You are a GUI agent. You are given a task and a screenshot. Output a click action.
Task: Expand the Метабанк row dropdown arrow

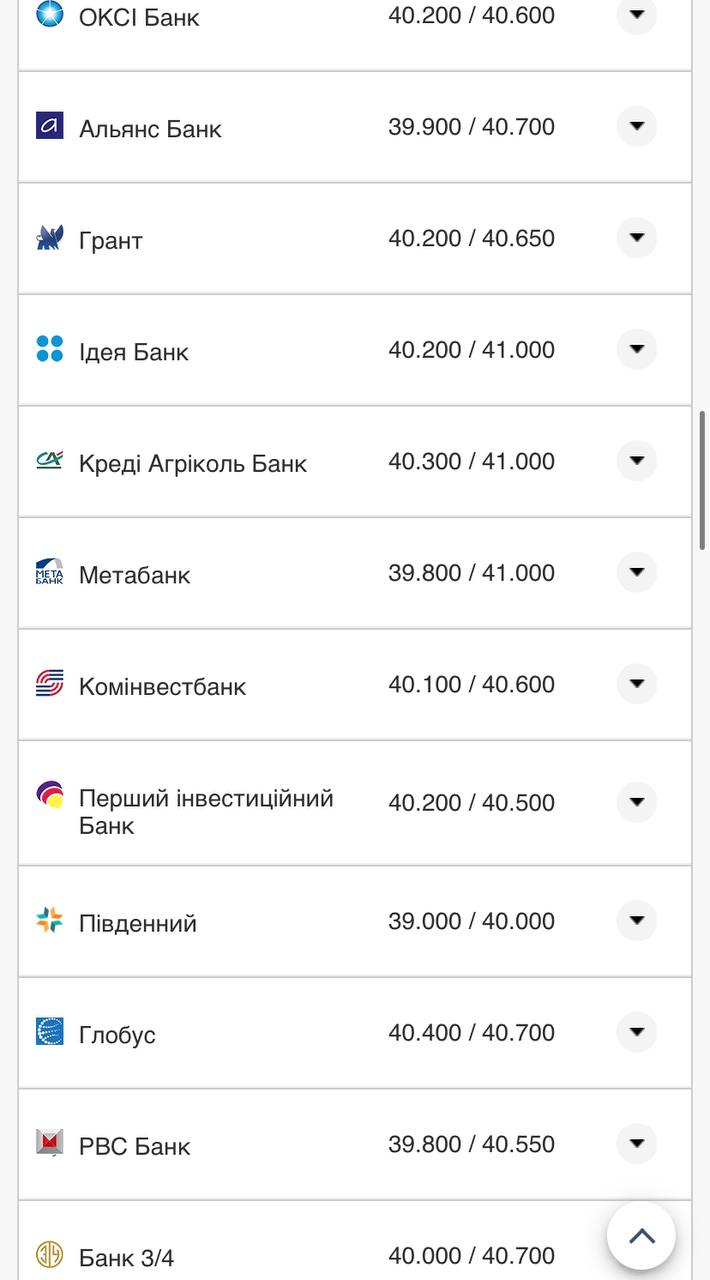(x=637, y=572)
